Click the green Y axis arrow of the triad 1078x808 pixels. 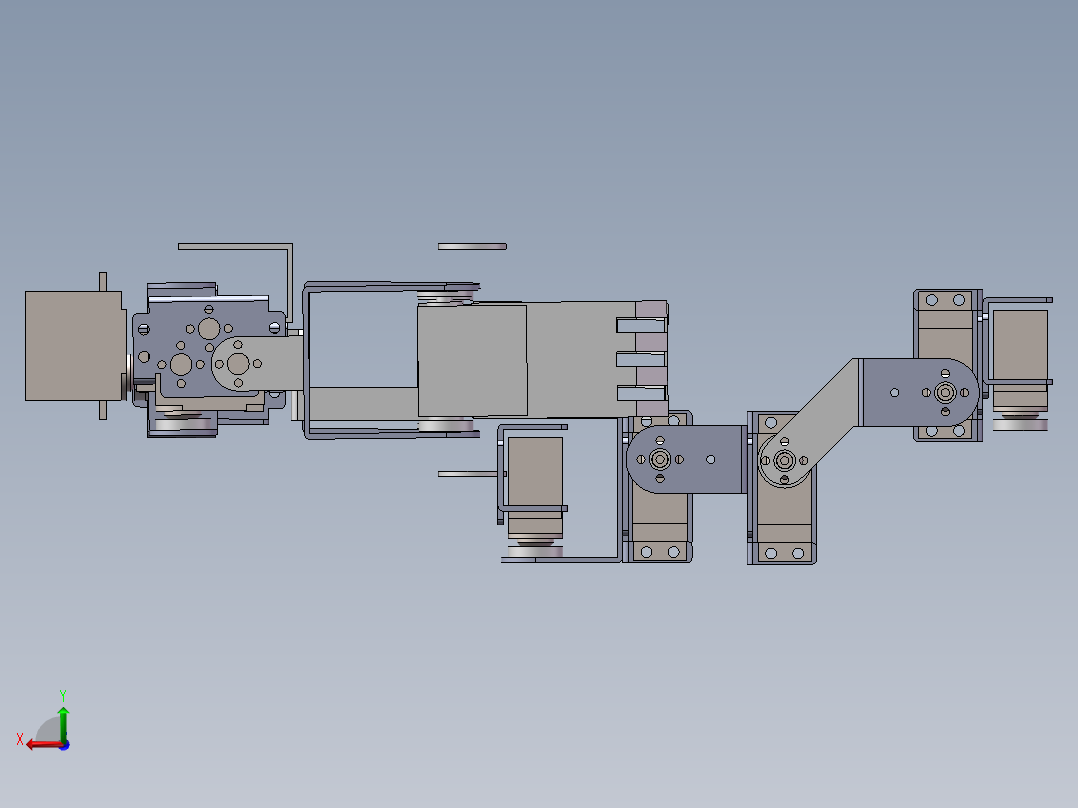tap(63, 723)
